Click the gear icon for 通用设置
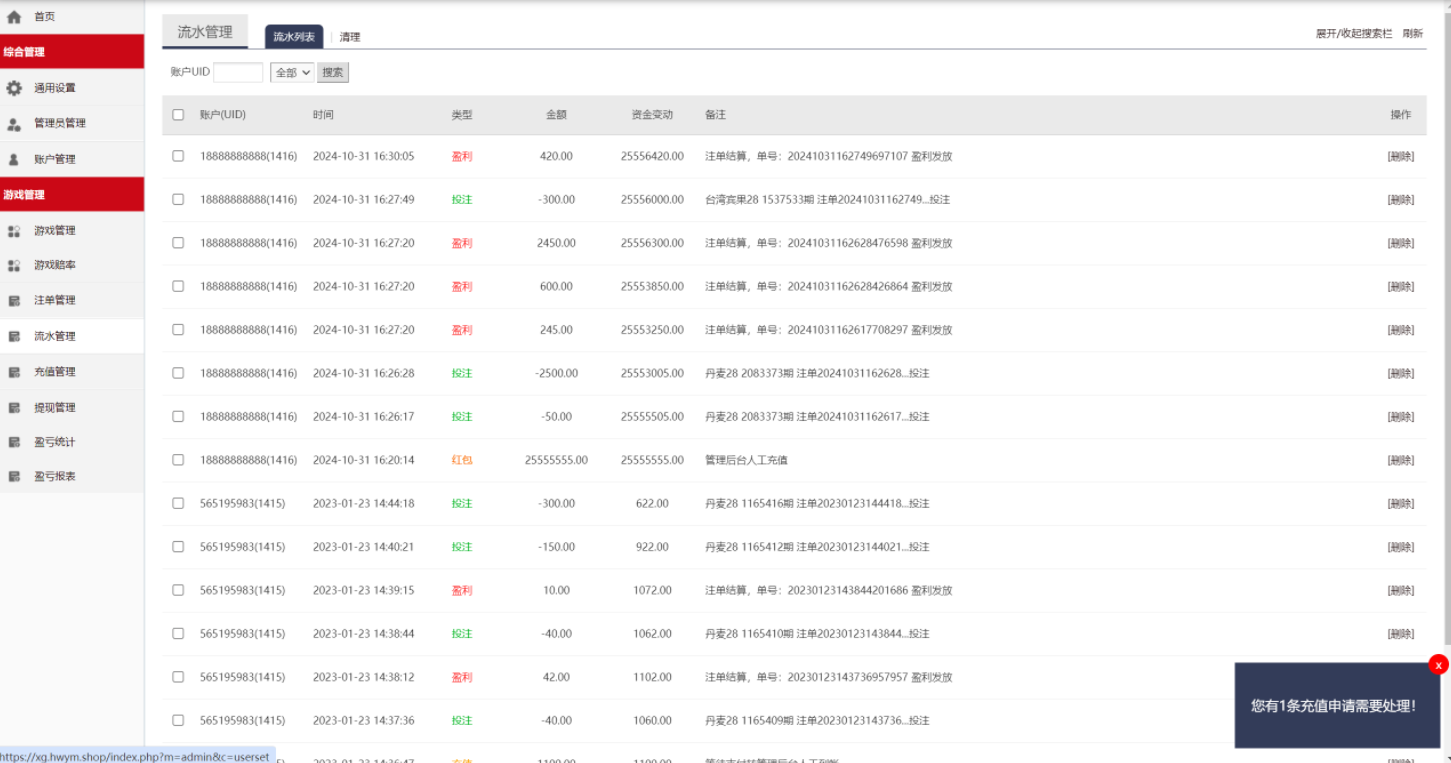The width and height of the screenshot is (1451, 763). [x=14, y=88]
